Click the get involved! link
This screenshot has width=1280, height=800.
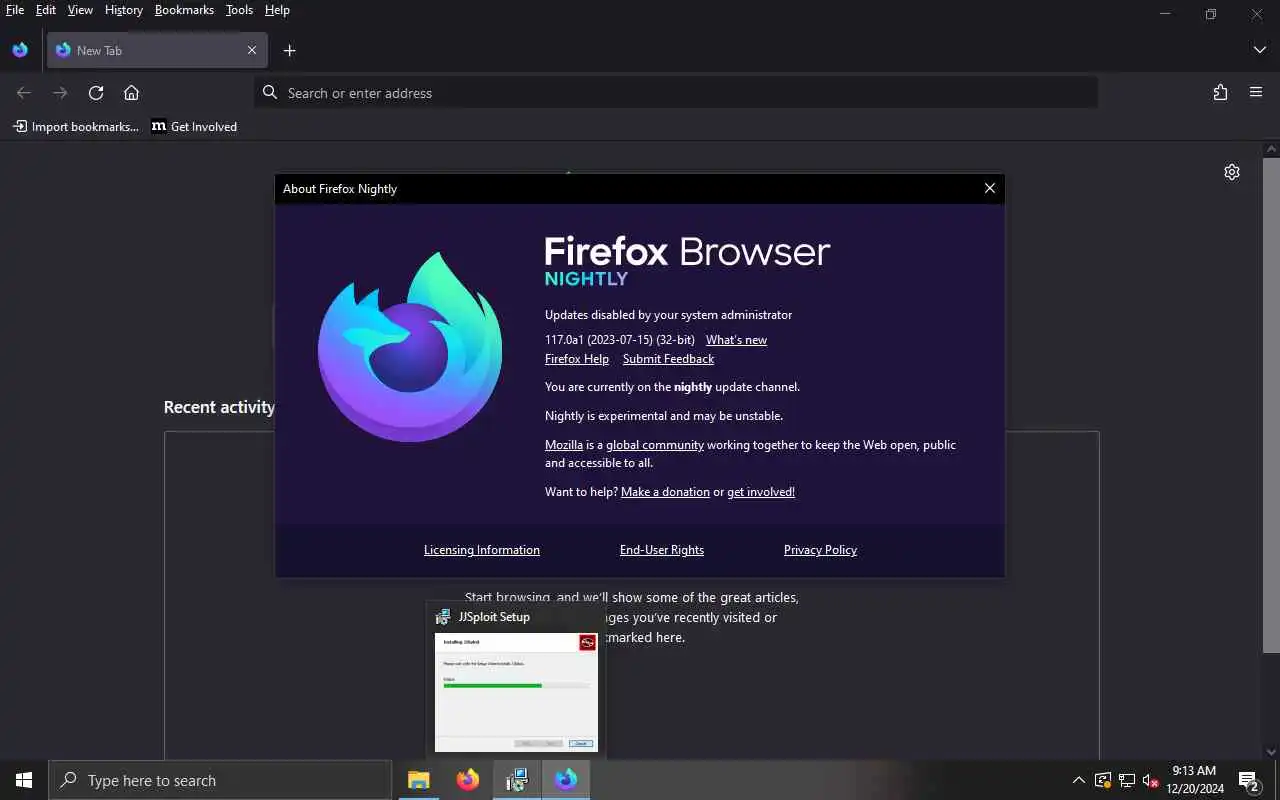click(761, 492)
